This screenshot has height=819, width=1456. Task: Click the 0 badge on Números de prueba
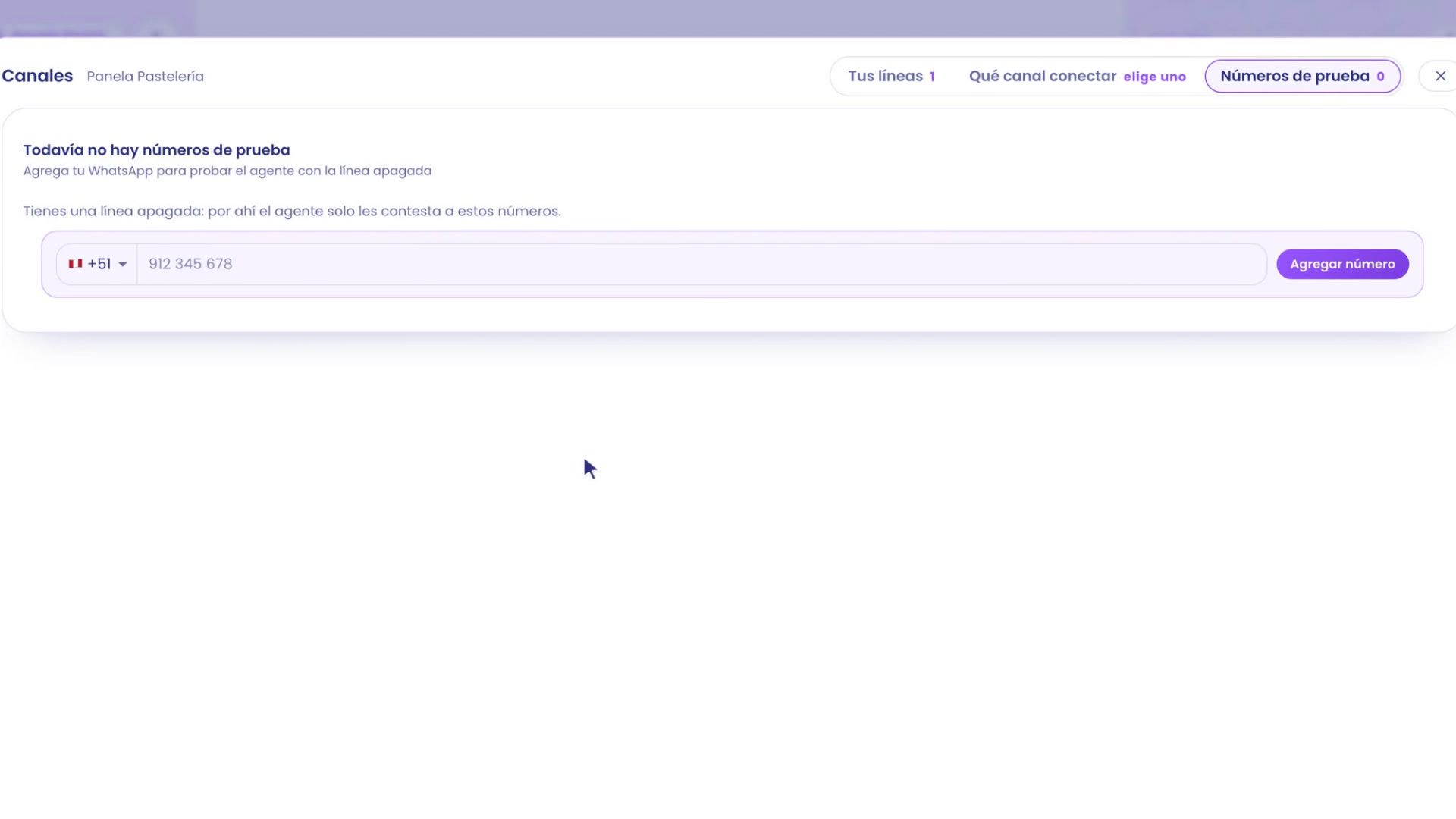[1380, 77]
